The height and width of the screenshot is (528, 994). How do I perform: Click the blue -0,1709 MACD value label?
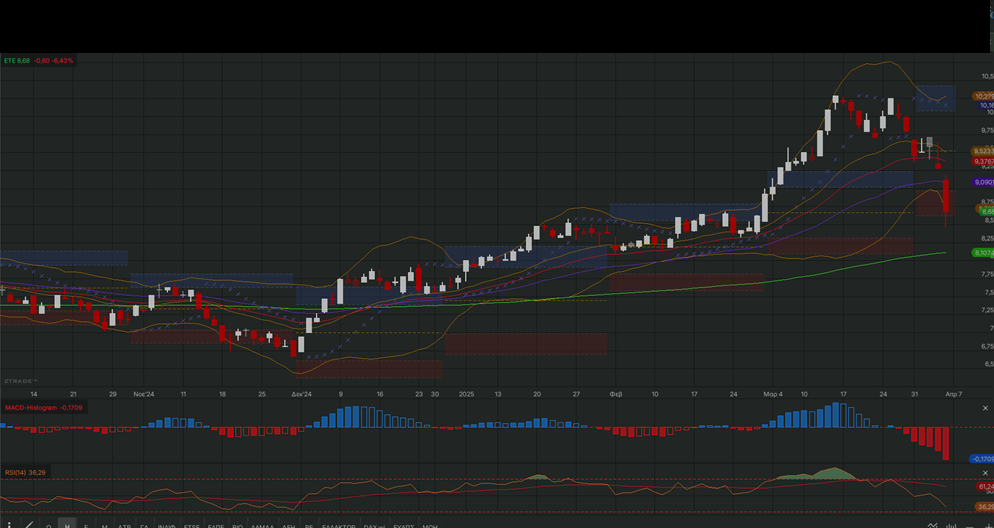pyautogui.click(x=983, y=459)
